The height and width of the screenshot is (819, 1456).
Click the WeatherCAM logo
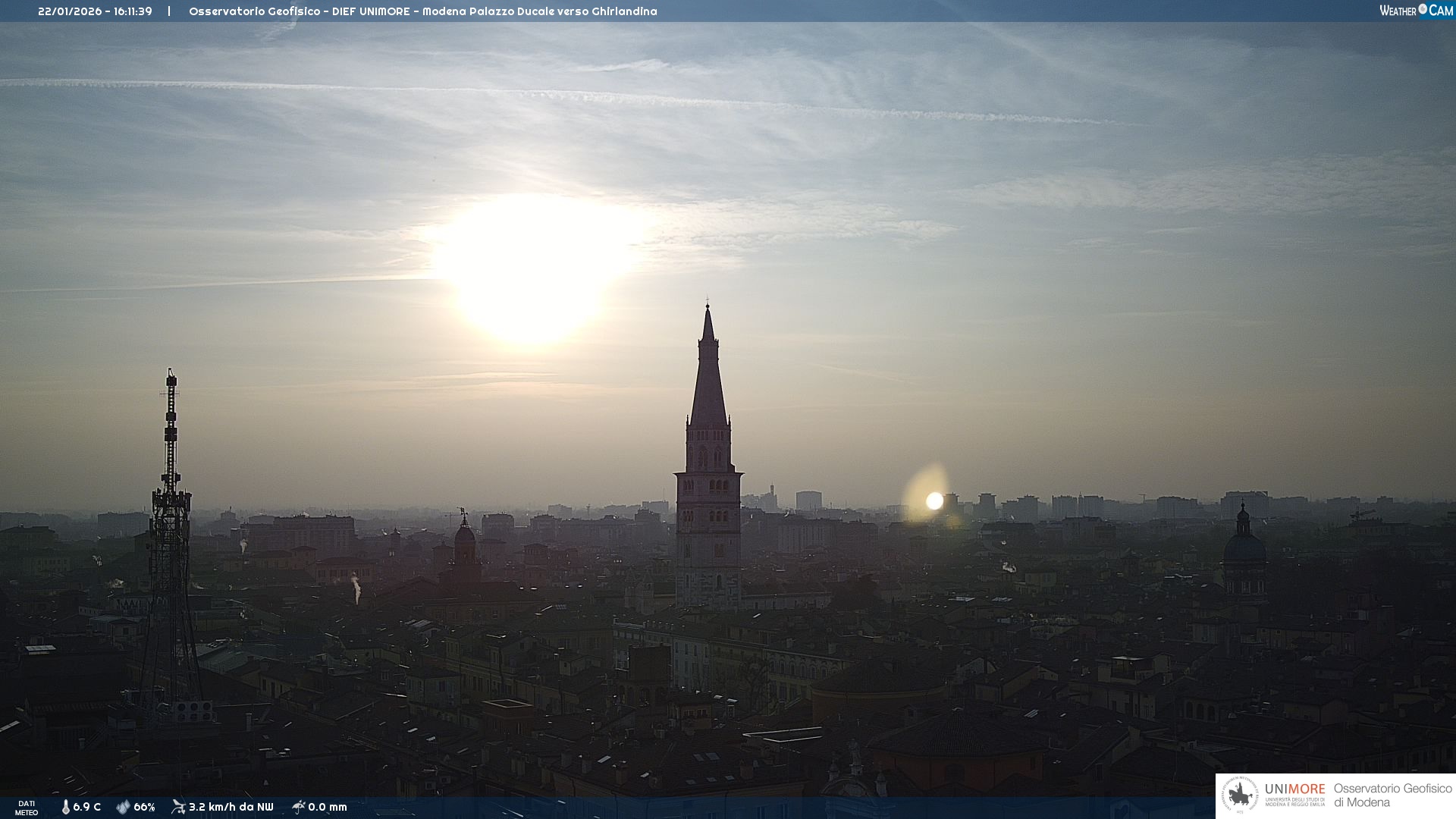pyautogui.click(x=1416, y=11)
